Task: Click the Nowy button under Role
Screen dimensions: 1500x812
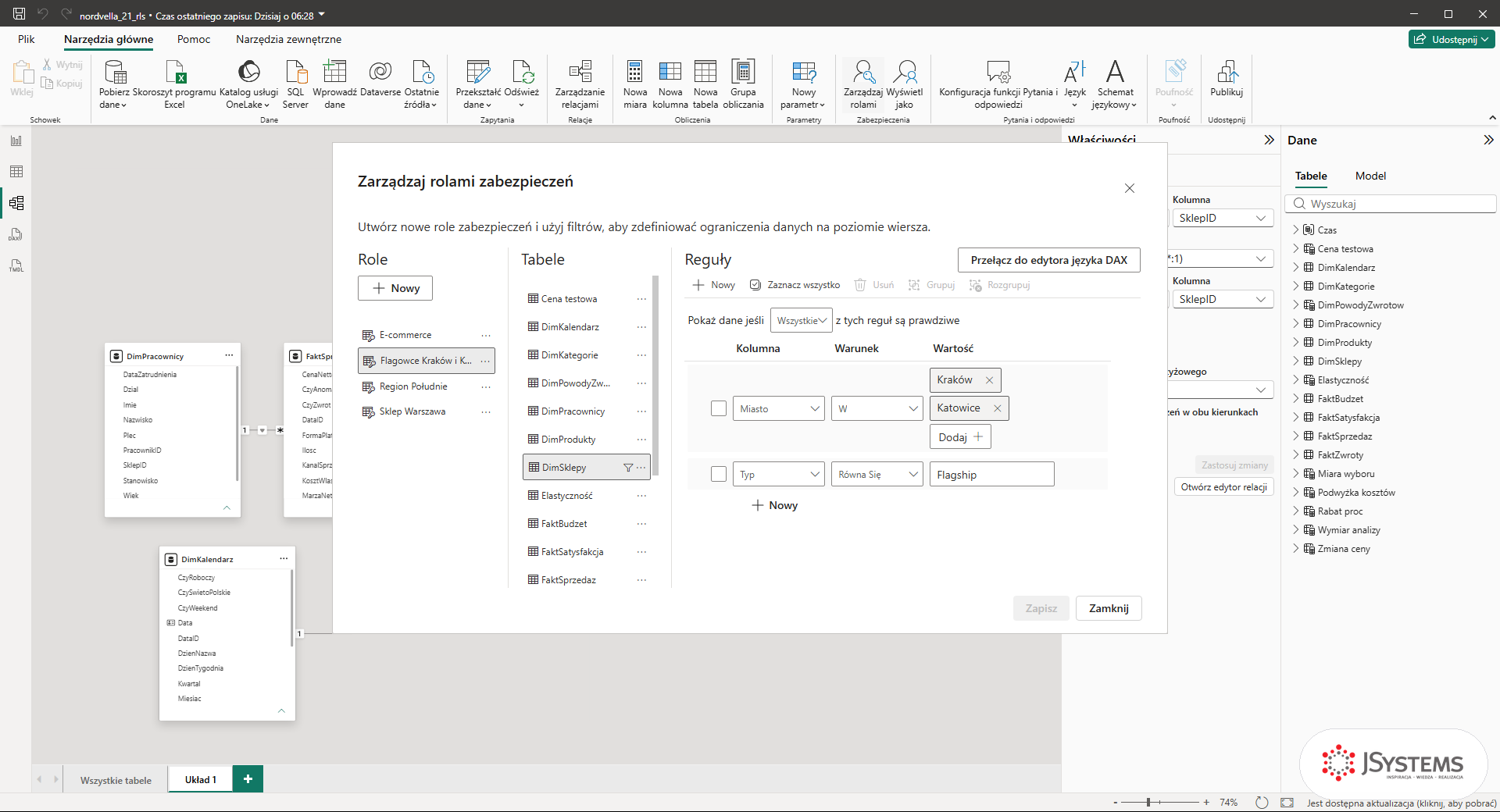Action: click(395, 288)
